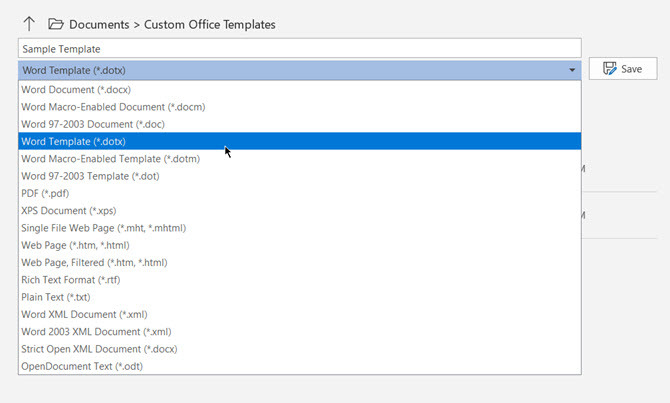This screenshot has height=403, width=670.
Task: Choose Rich Text Format (*.rtf)
Action: [x=300, y=280]
